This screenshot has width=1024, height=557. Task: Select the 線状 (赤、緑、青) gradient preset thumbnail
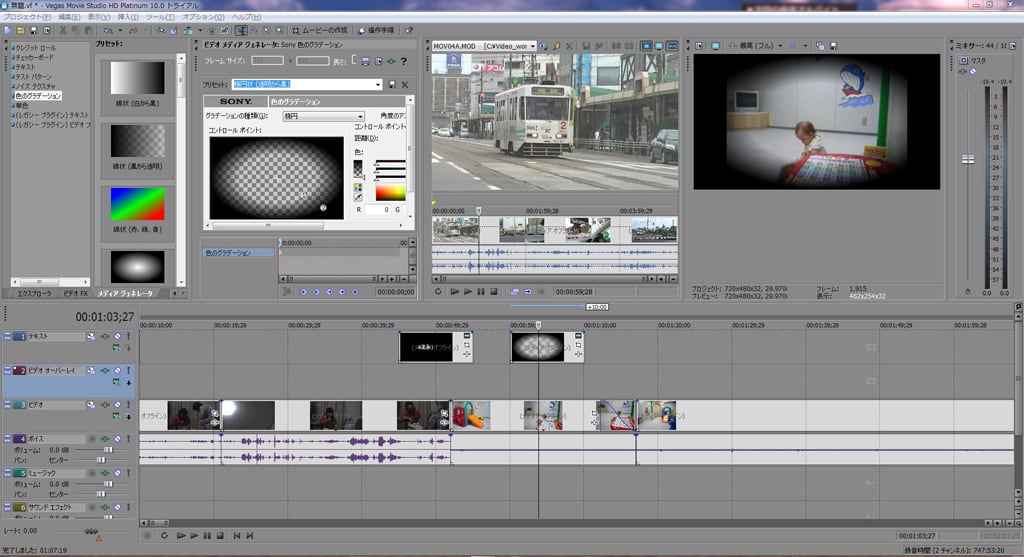pyautogui.click(x=137, y=206)
